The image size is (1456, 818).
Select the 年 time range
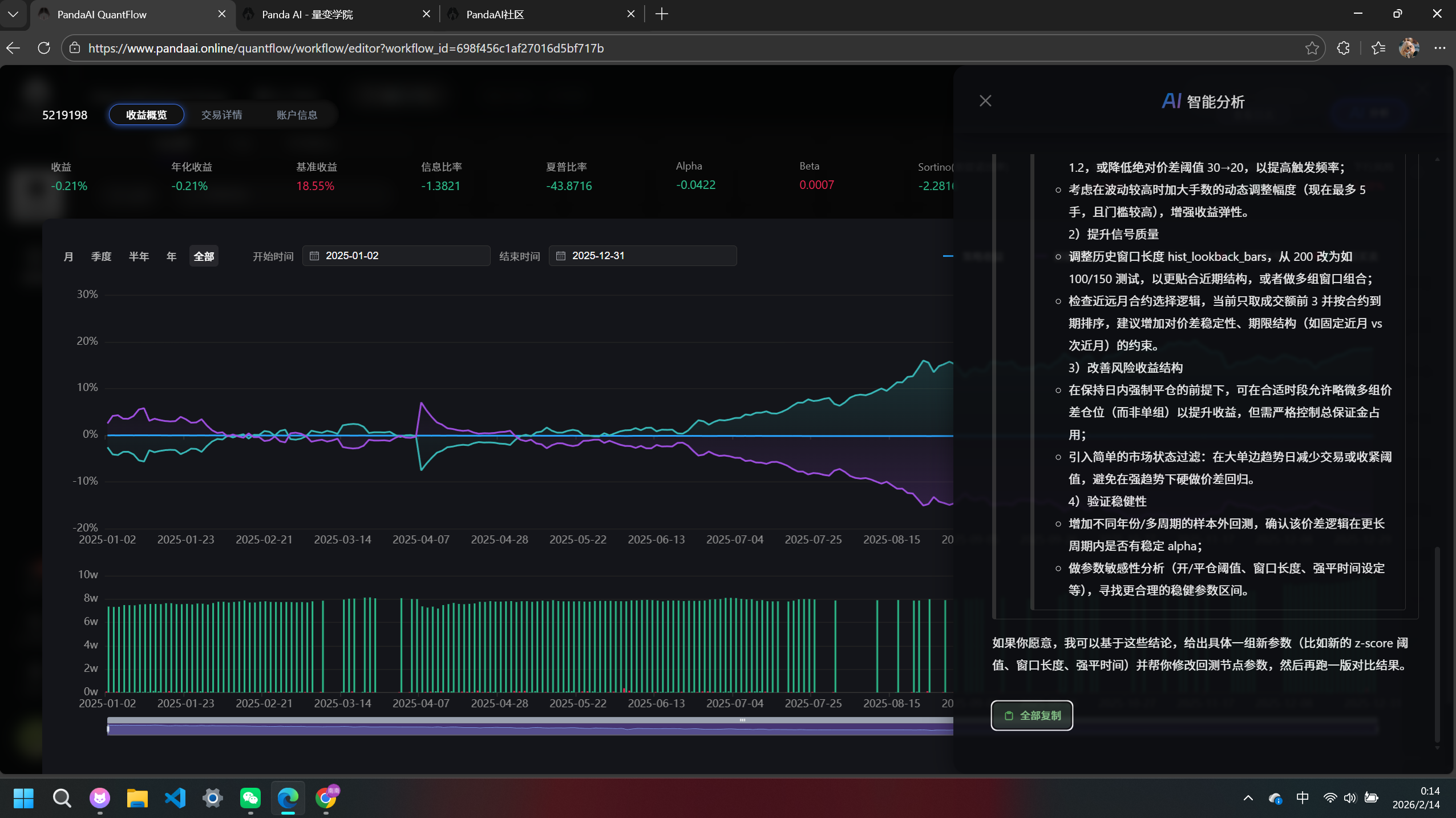[171, 256]
